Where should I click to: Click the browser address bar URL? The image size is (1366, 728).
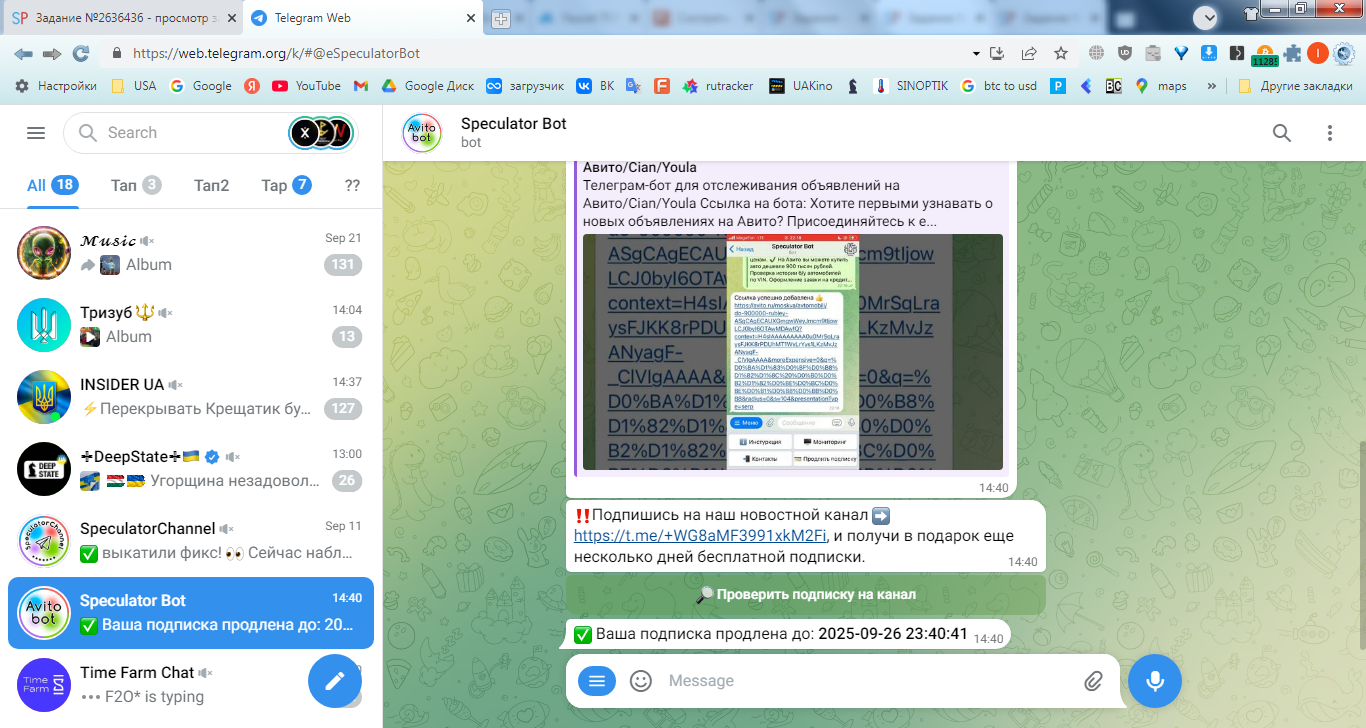click(276, 54)
